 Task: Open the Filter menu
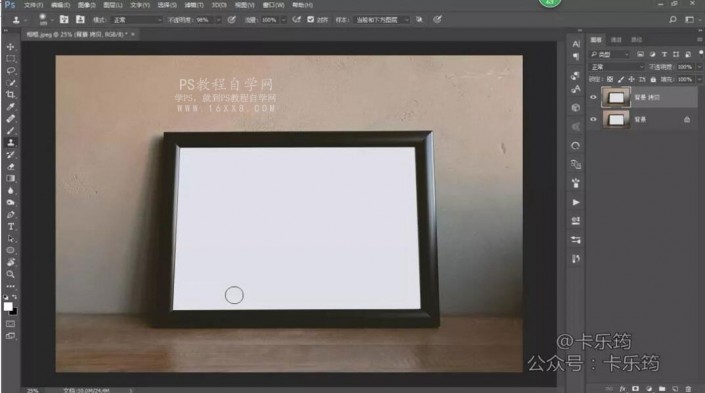coord(194,5)
